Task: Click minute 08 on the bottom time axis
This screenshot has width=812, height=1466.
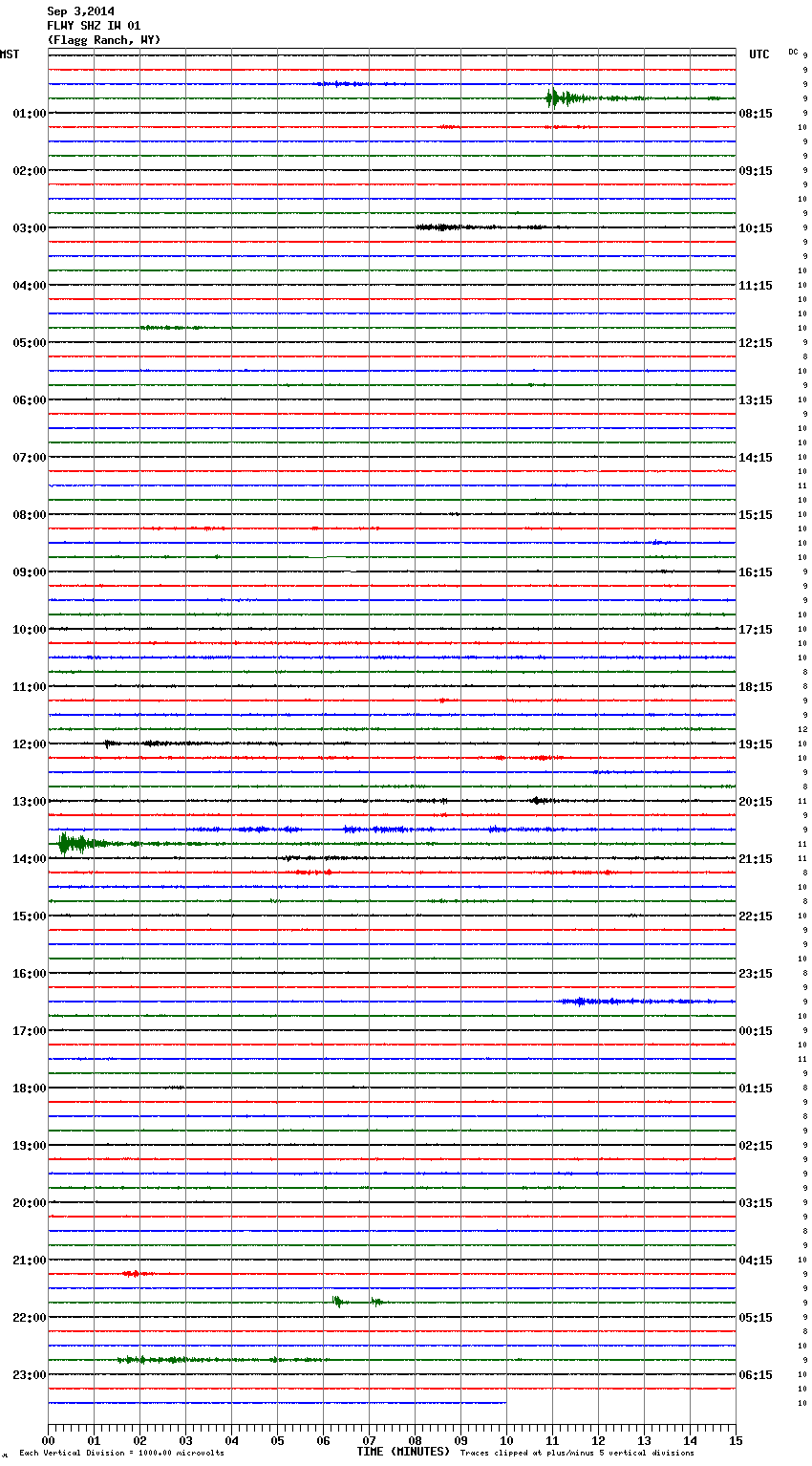Action: point(415,1440)
